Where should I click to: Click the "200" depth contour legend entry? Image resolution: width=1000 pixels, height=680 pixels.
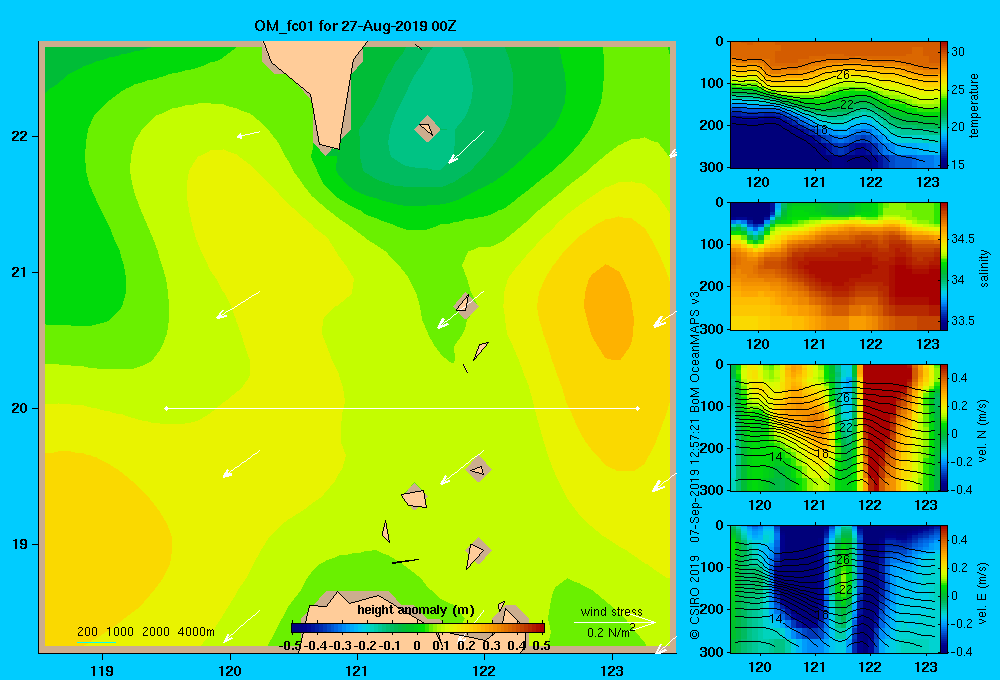[87, 632]
